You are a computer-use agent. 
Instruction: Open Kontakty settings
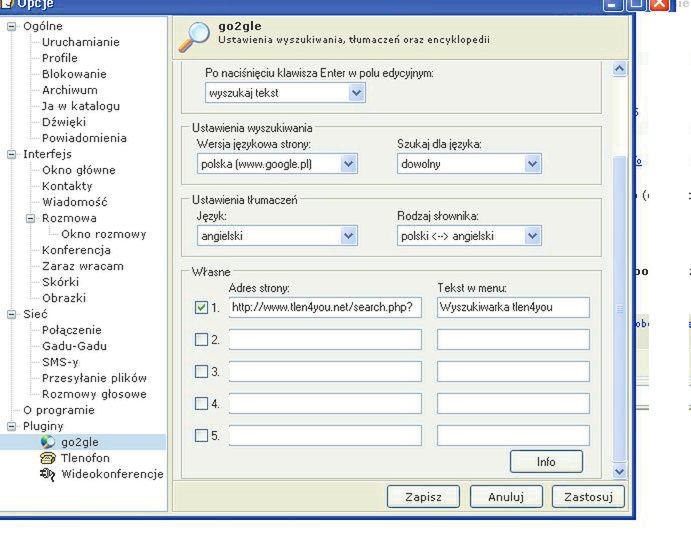click(x=67, y=186)
